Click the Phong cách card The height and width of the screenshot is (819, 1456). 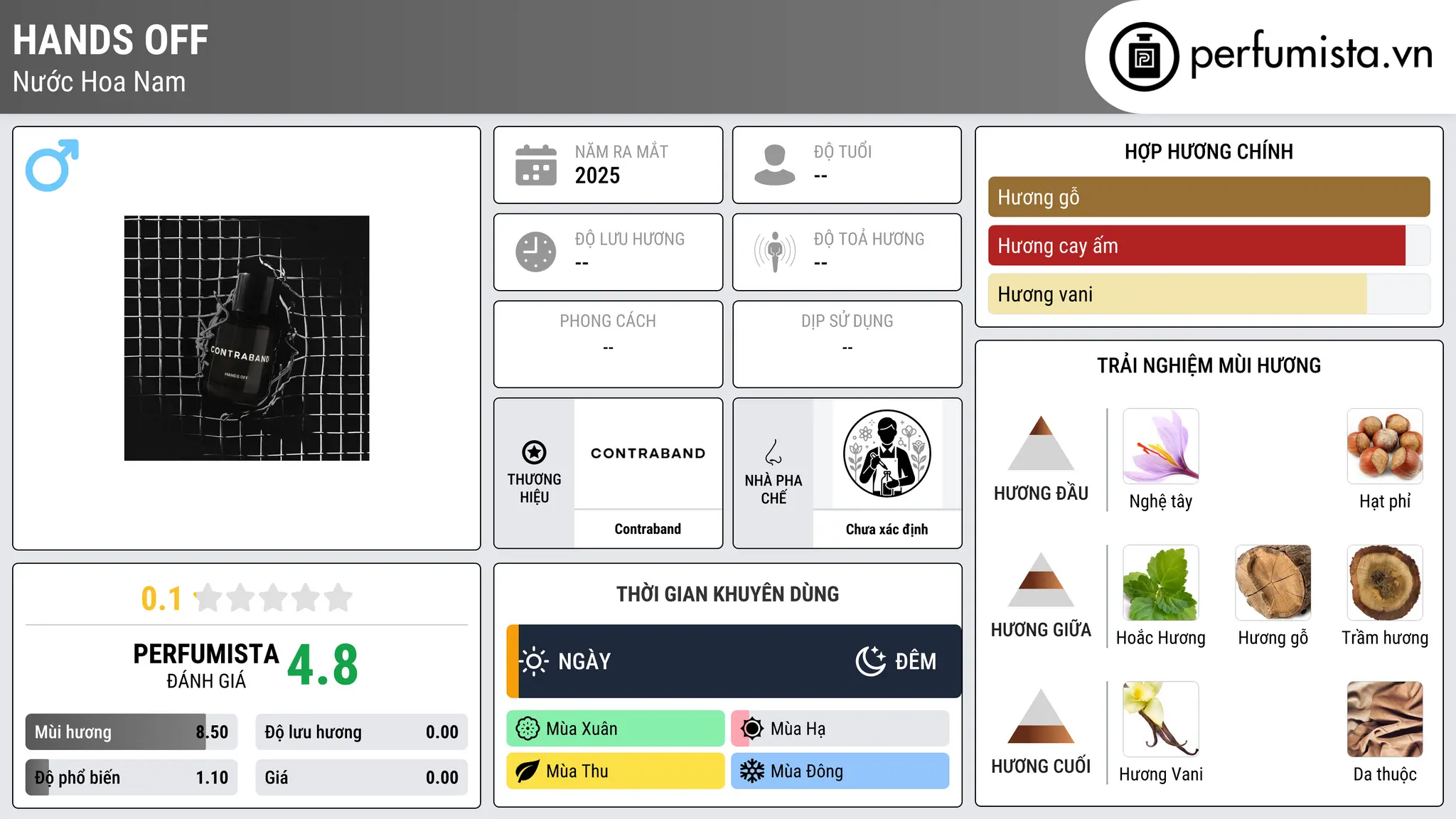[x=608, y=344]
